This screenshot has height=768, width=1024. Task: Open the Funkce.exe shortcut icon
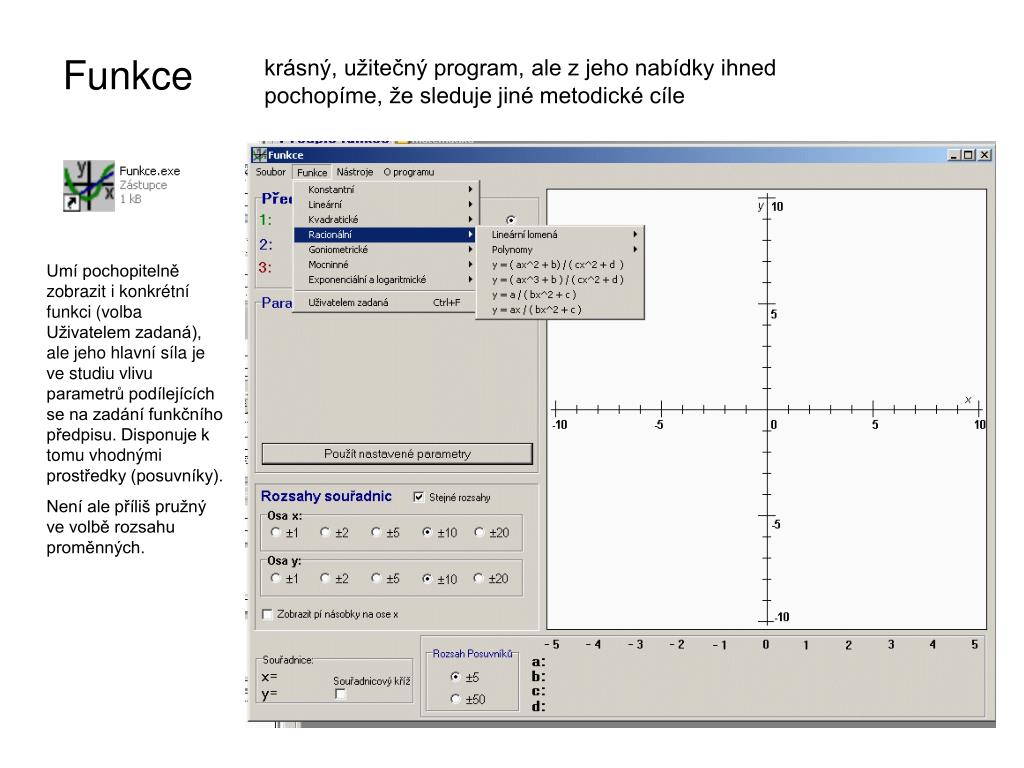[89, 185]
